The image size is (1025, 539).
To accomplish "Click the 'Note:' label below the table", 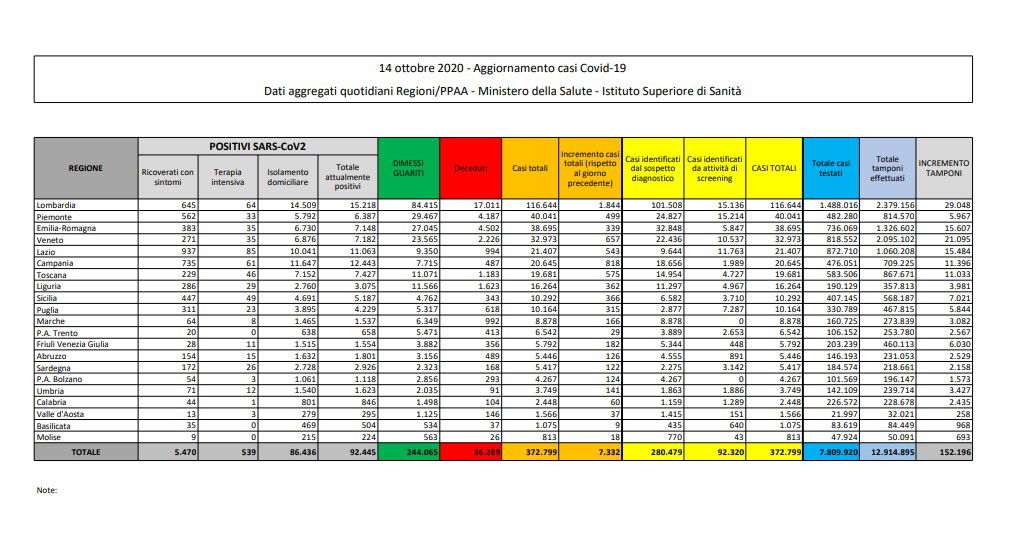I will (46, 490).
